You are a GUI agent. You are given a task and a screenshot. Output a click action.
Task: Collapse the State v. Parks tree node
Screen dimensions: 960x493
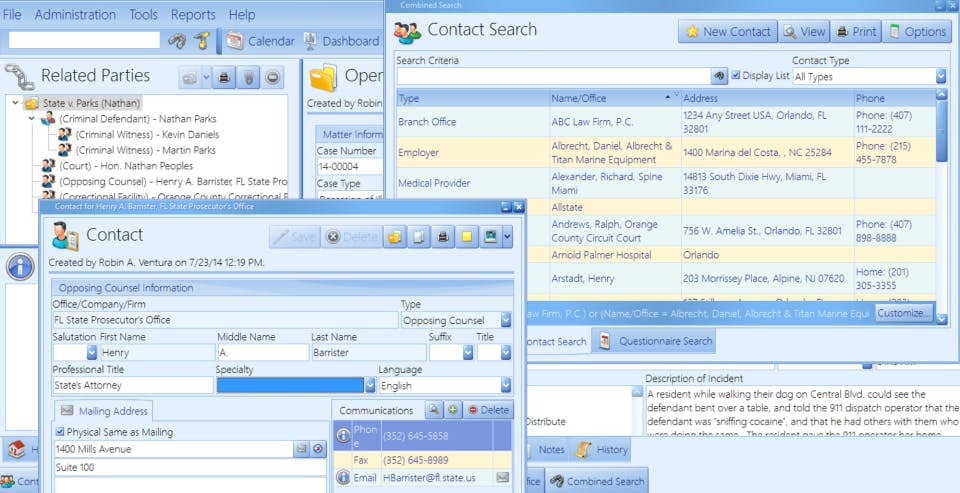click(15, 103)
